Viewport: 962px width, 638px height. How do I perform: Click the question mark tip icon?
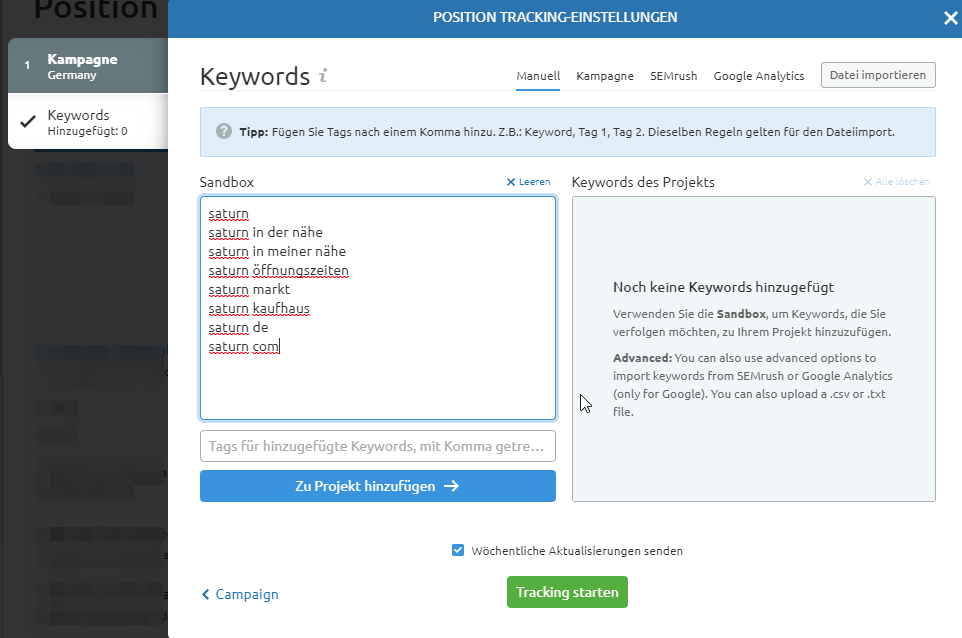click(x=224, y=131)
